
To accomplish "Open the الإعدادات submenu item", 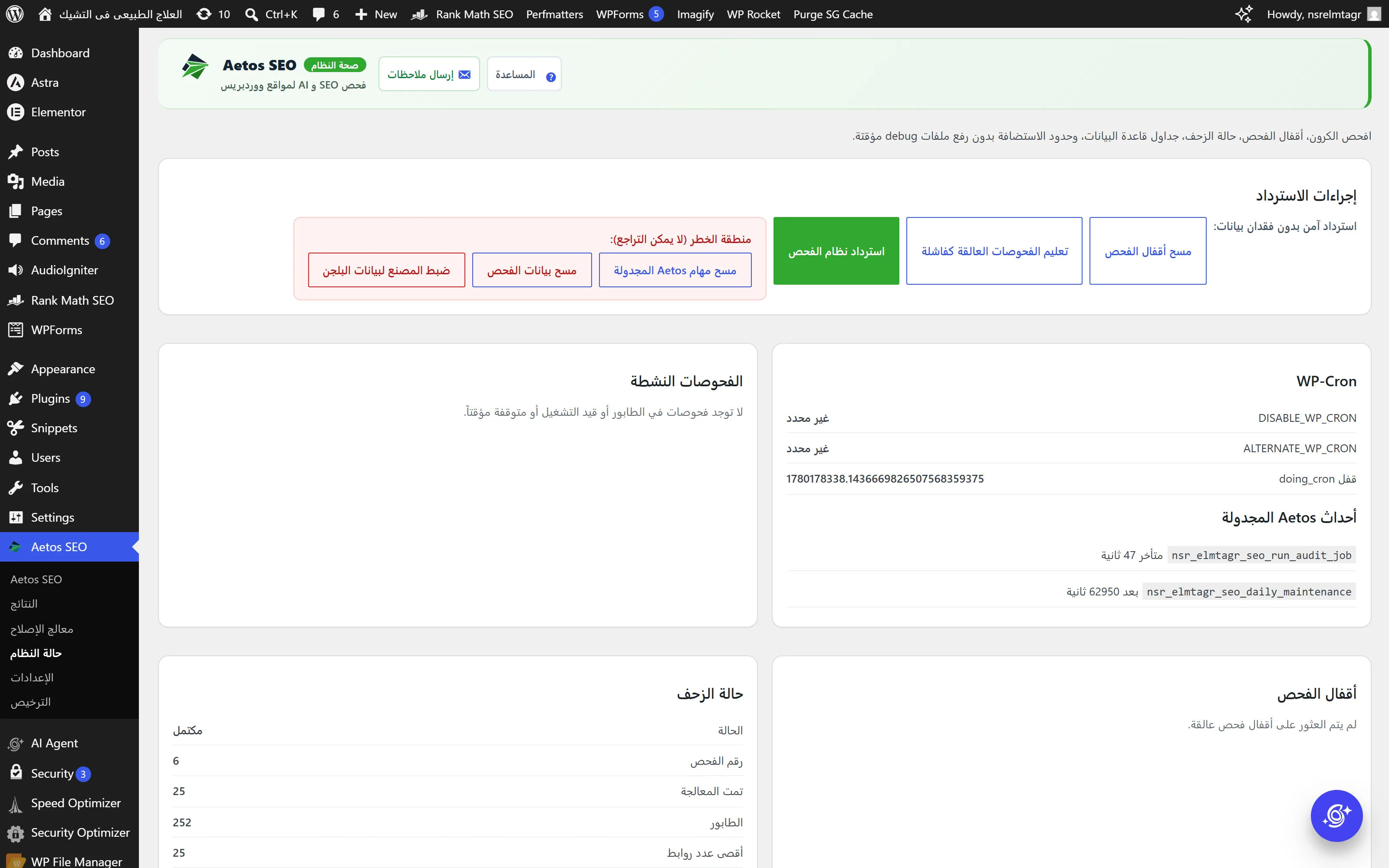I will pyautogui.click(x=32, y=677).
